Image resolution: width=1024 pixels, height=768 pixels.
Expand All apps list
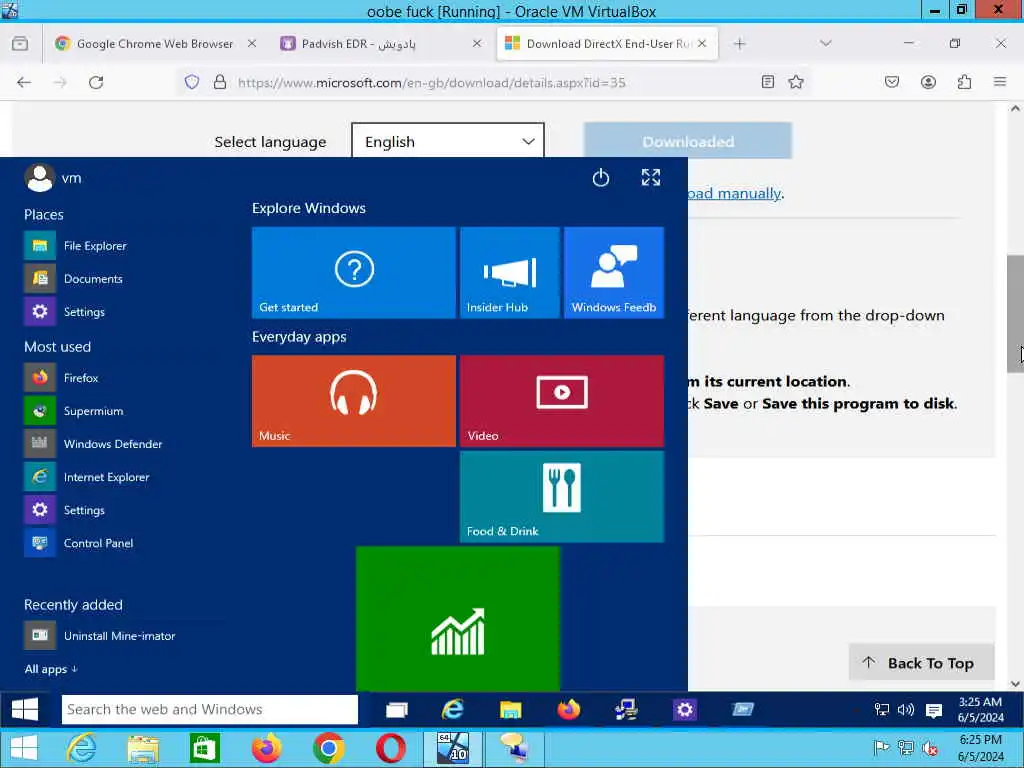click(x=51, y=669)
